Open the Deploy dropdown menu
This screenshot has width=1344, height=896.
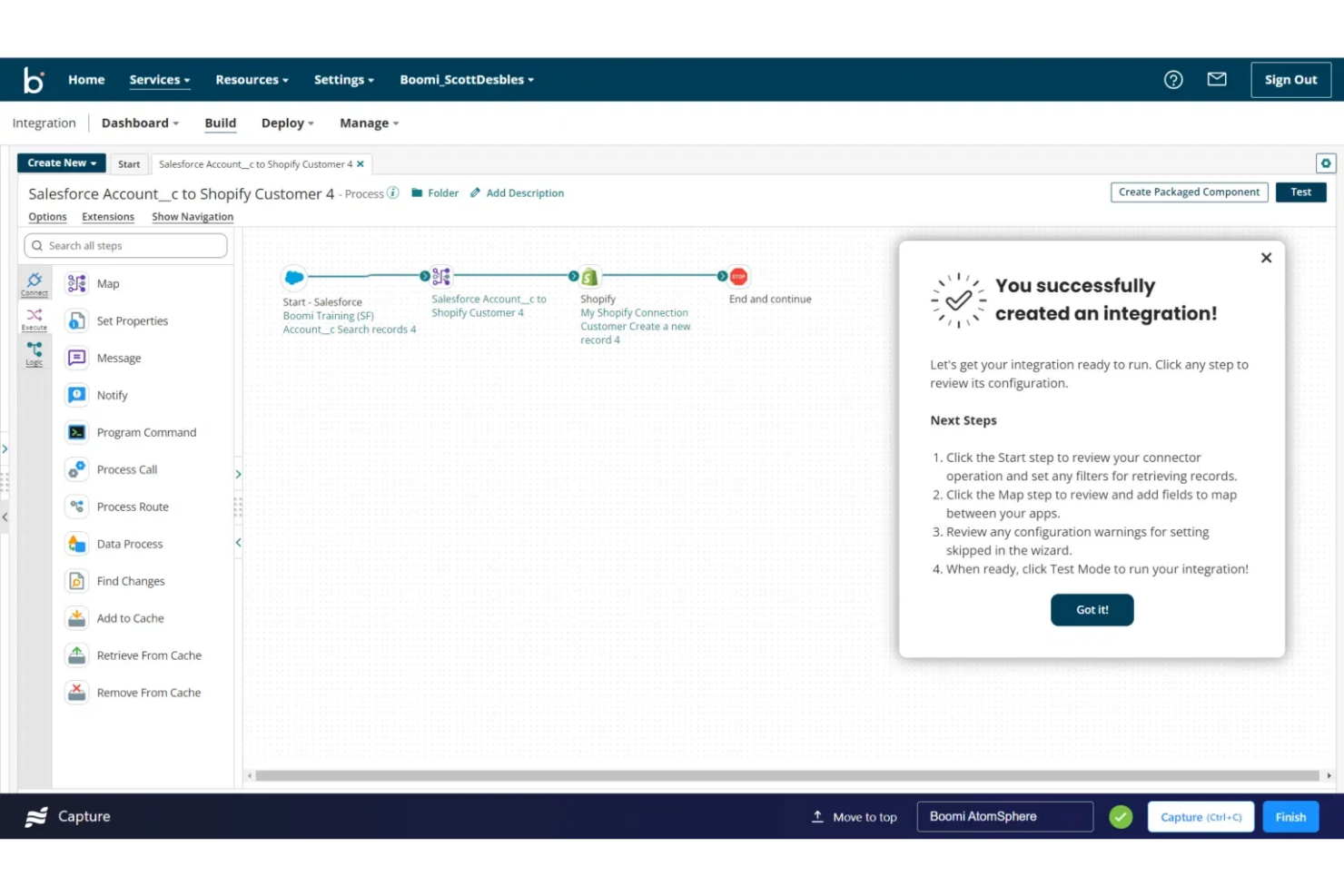(287, 123)
